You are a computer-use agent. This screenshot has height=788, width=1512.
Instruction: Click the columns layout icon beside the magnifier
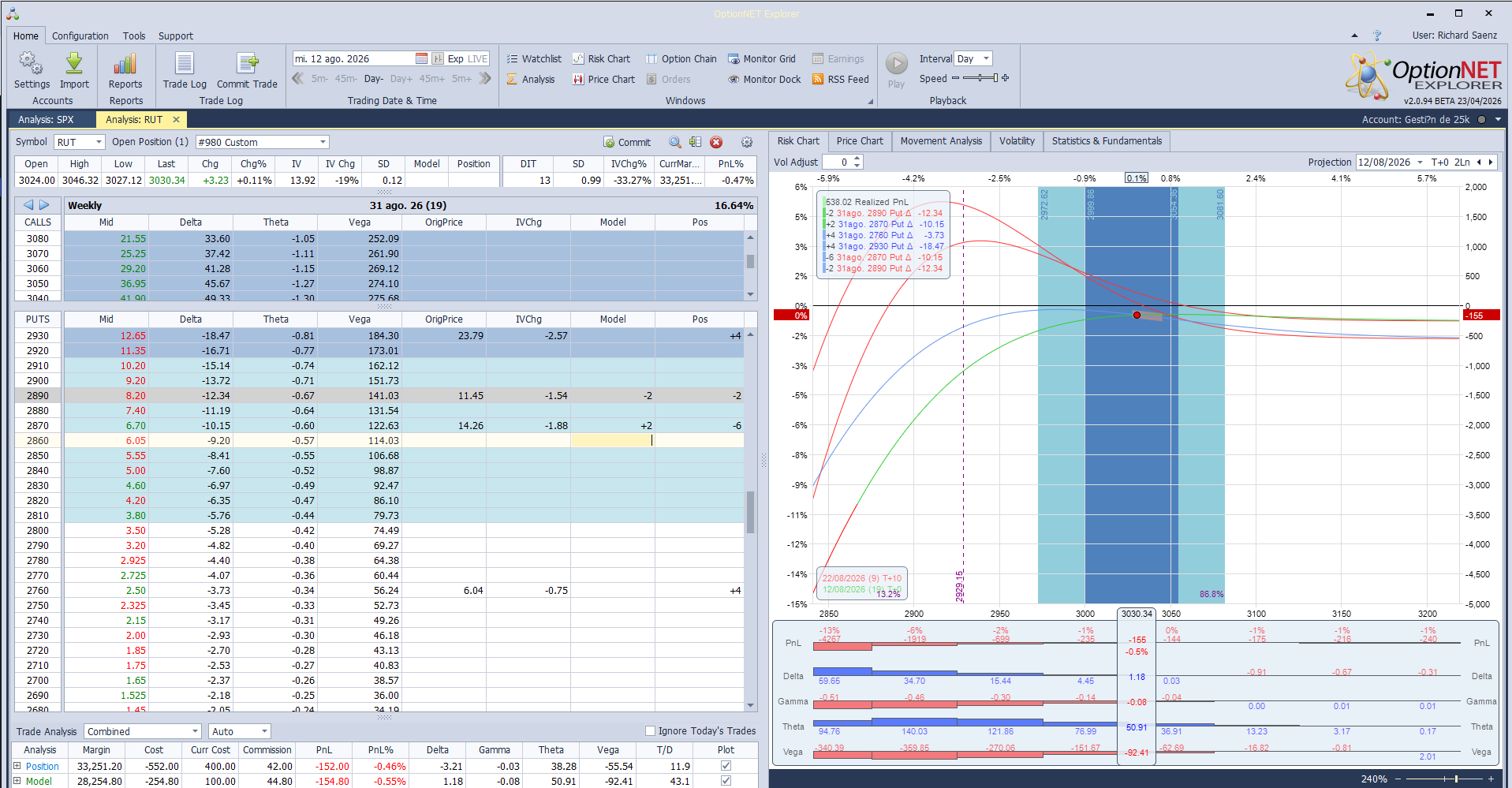coord(695,142)
